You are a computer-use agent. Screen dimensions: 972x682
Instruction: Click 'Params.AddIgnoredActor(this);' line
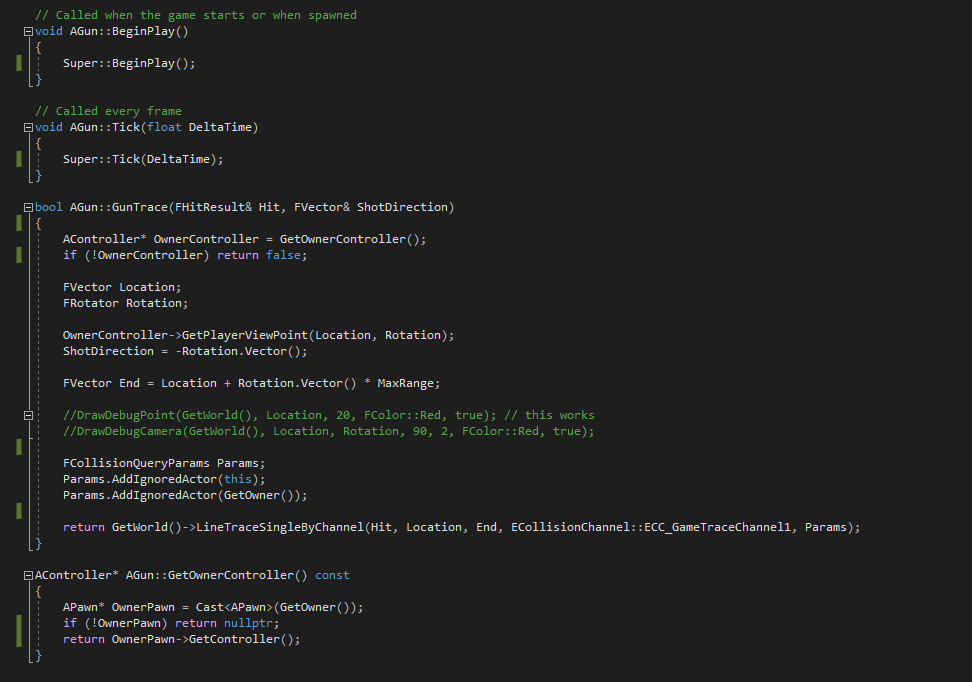(164, 479)
